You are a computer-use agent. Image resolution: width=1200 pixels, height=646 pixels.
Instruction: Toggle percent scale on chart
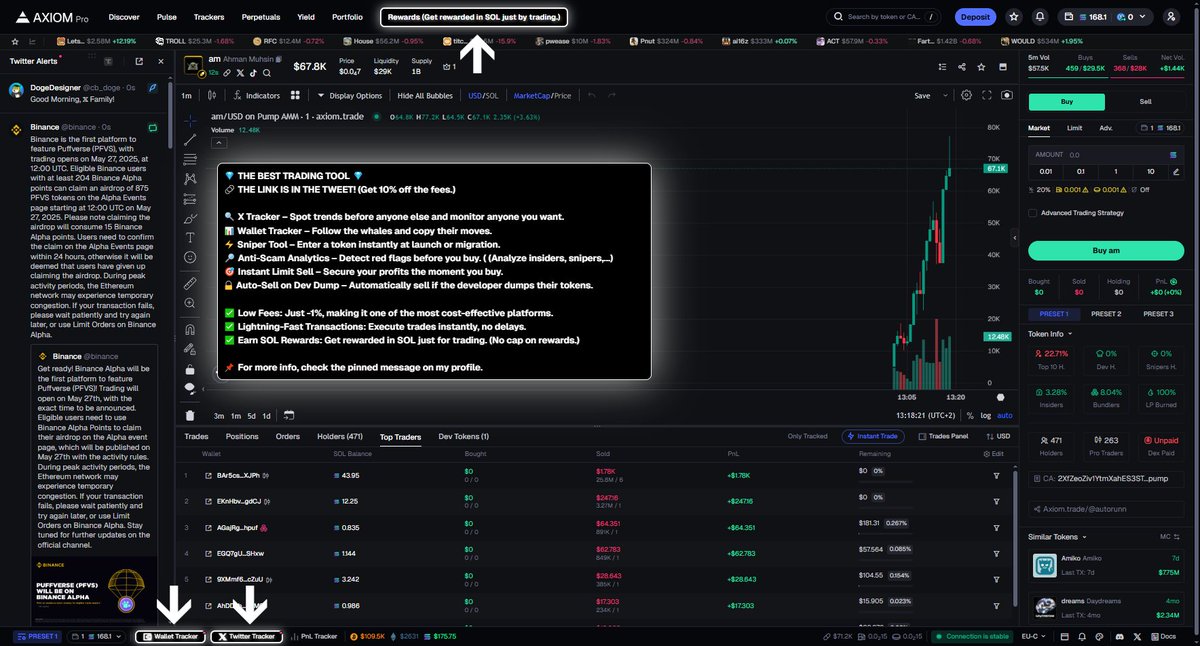972,415
